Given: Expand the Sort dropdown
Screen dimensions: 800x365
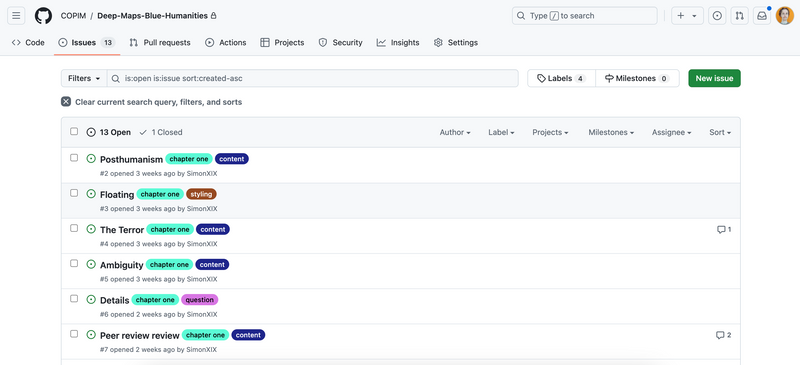Looking at the screenshot, I should pos(720,132).
